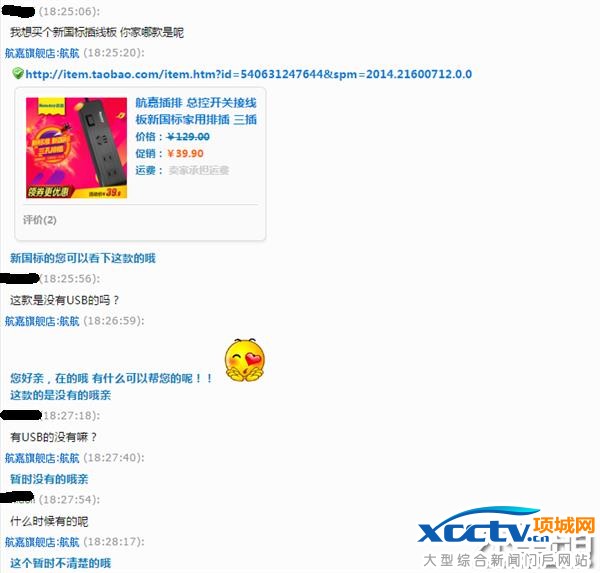Click the strikethrough price ¥129.00
The image size is (600, 573).
pos(189,137)
